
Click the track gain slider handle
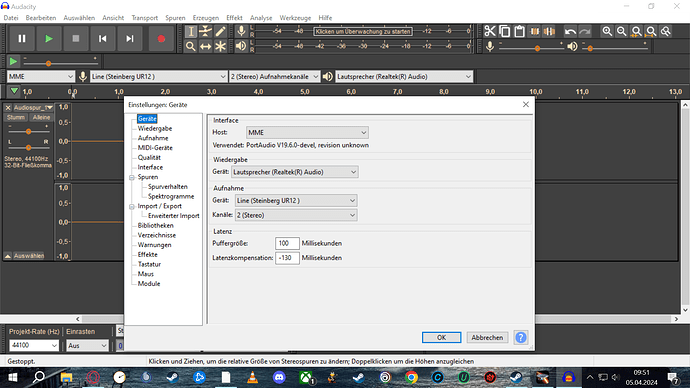pos(29,132)
